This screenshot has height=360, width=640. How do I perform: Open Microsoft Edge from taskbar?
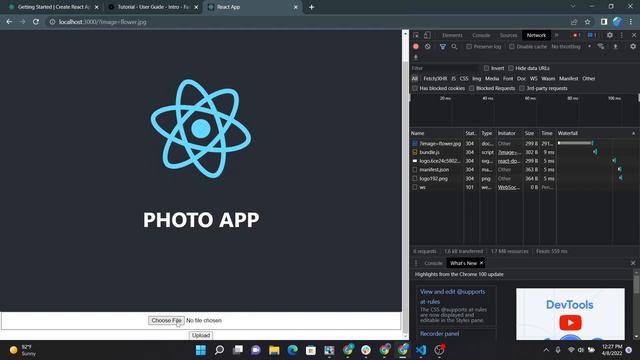coord(293,350)
